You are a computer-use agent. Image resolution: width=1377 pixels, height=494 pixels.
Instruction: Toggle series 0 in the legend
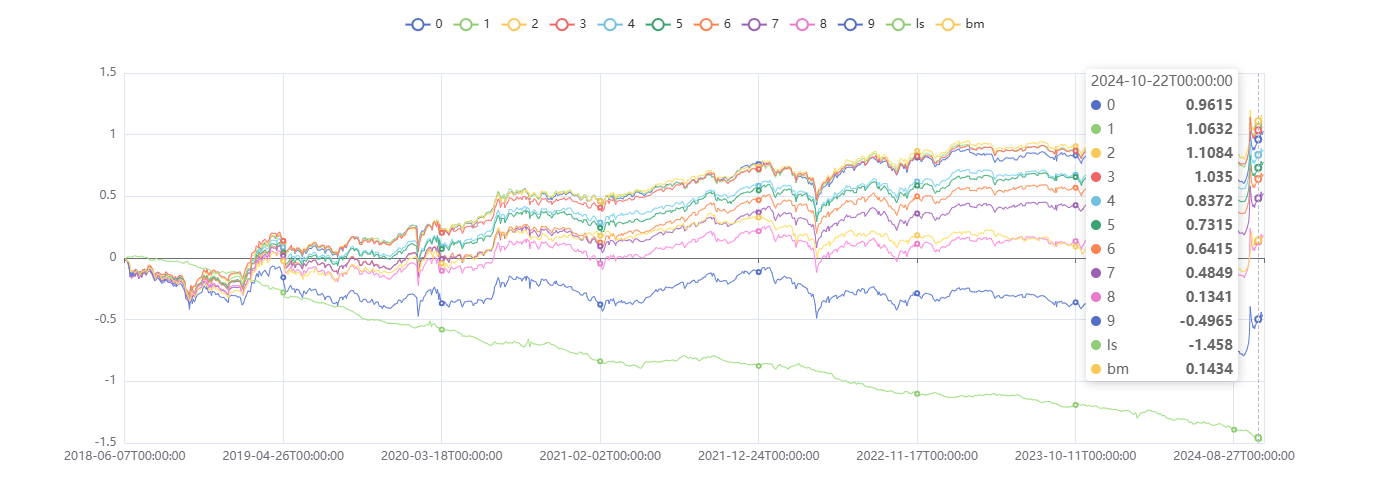tap(417, 23)
